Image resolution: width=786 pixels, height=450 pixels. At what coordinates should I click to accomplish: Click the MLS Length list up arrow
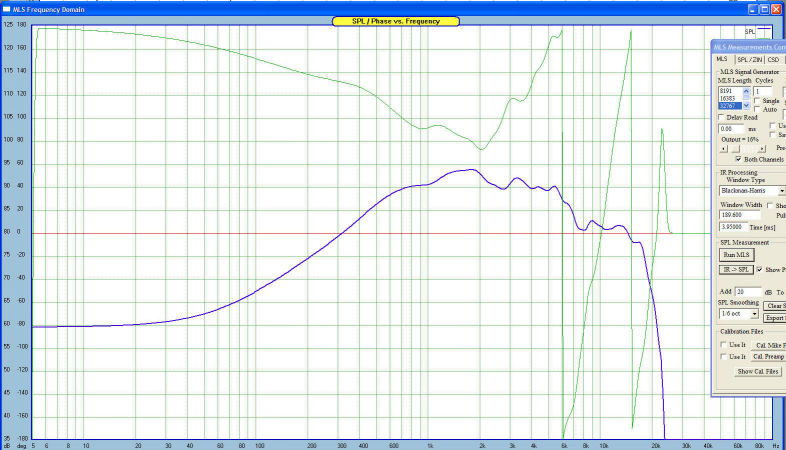(746, 91)
